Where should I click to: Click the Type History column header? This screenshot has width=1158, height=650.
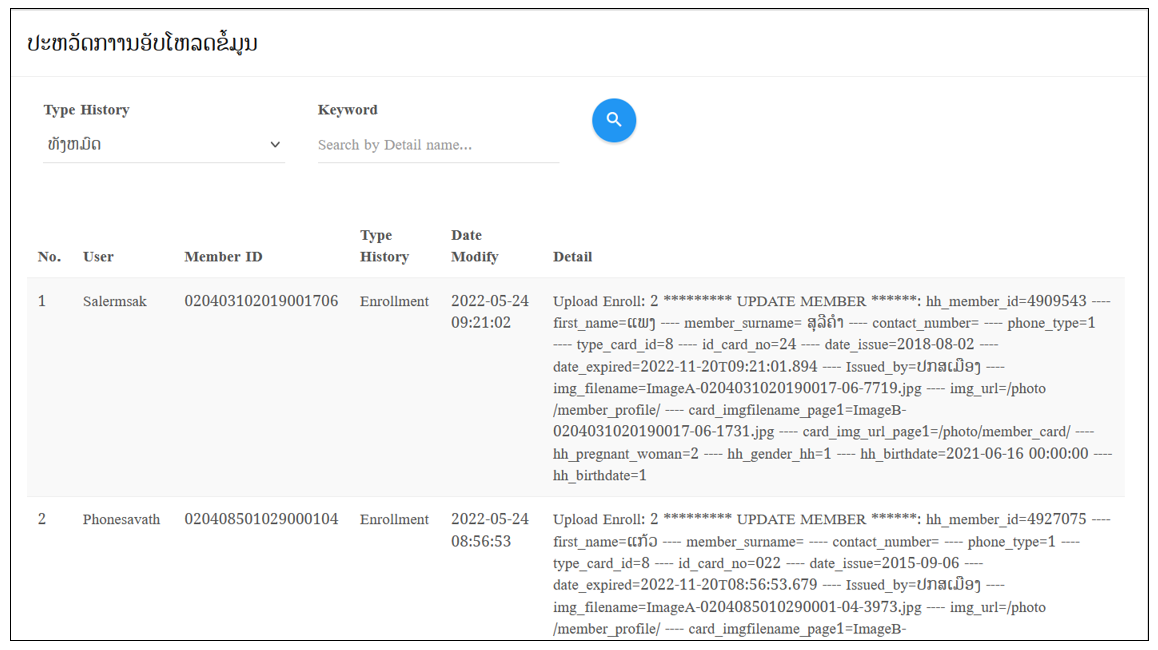pyautogui.click(x=384, y=246)
